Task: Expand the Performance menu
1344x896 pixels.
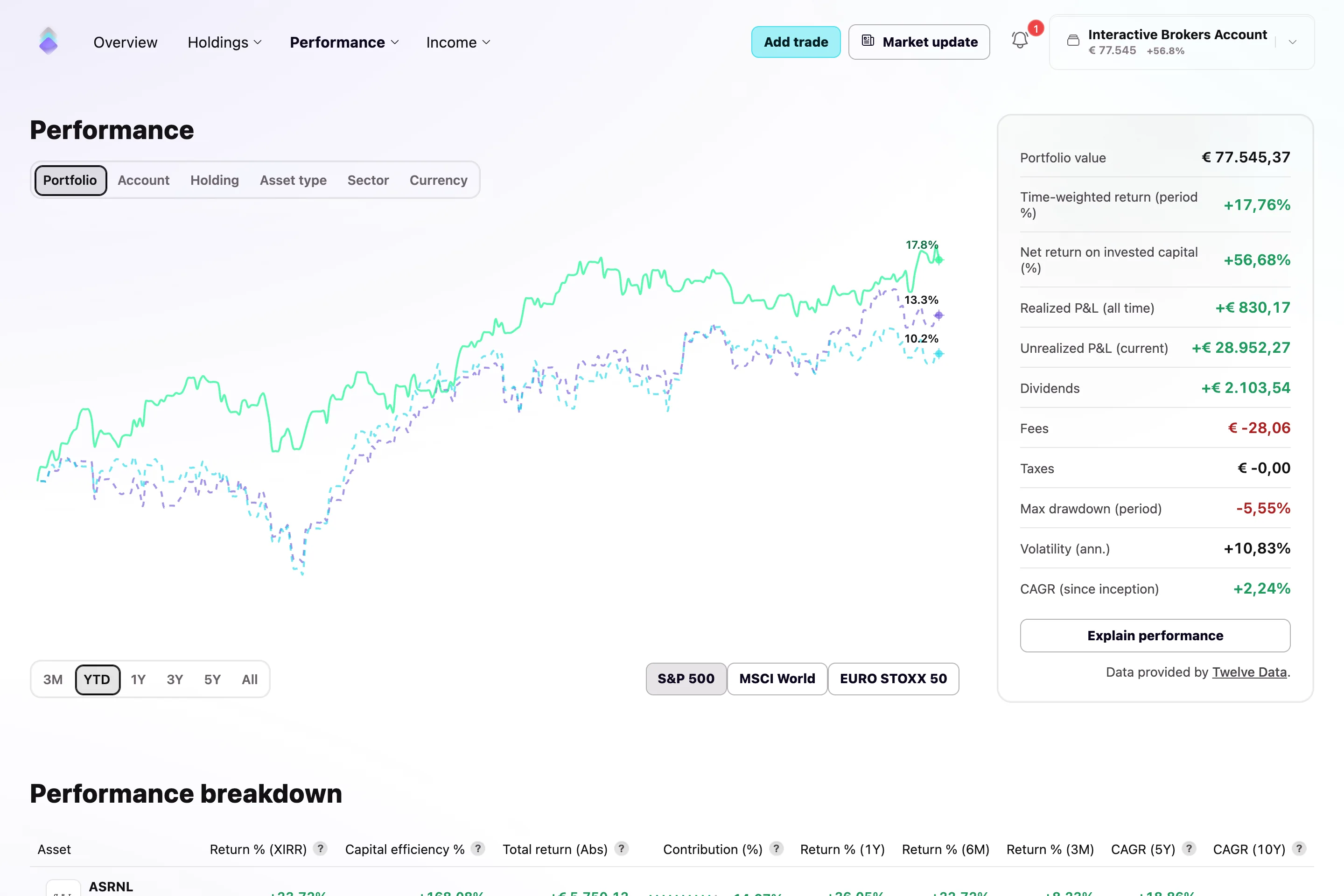Action: tap(344, 42)
